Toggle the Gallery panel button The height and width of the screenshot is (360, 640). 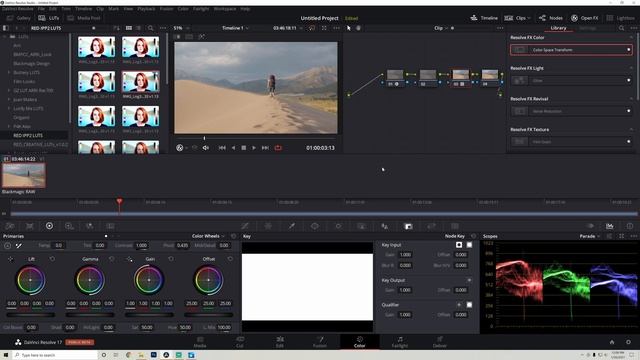click(x=19, y=18)
